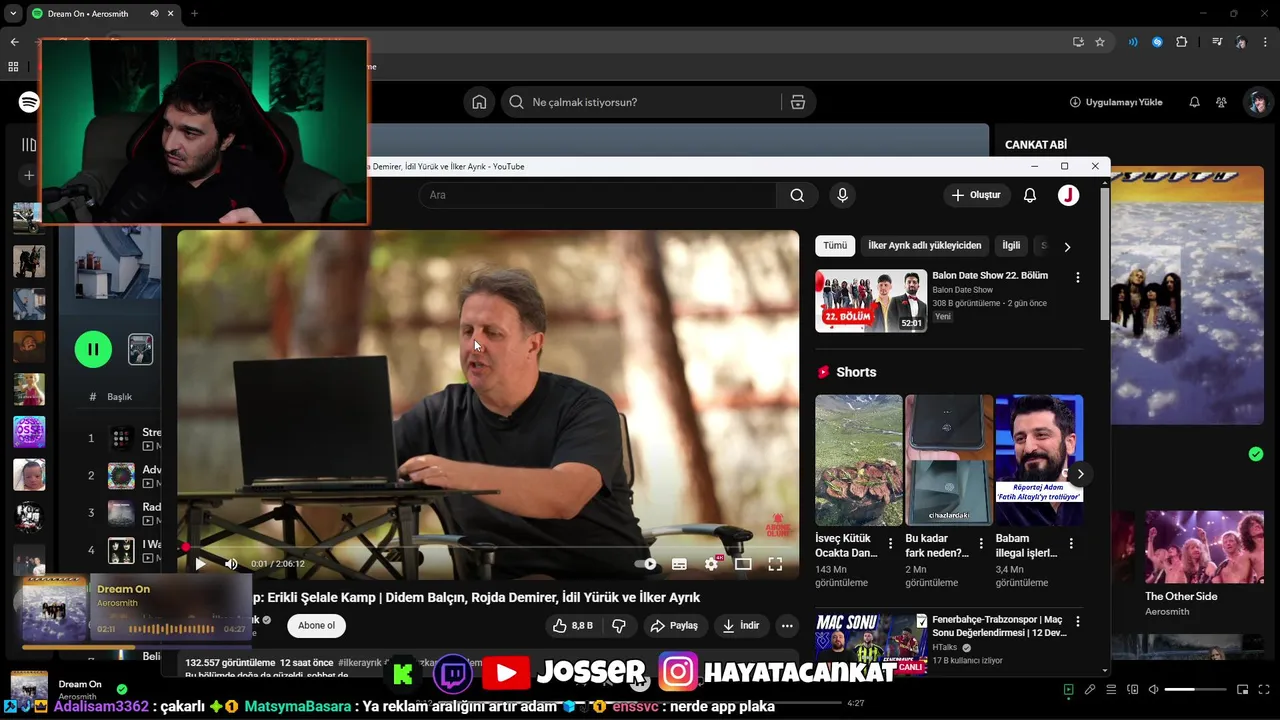
Task: Toggle YouTube autoplay switch
Action: 646,564
